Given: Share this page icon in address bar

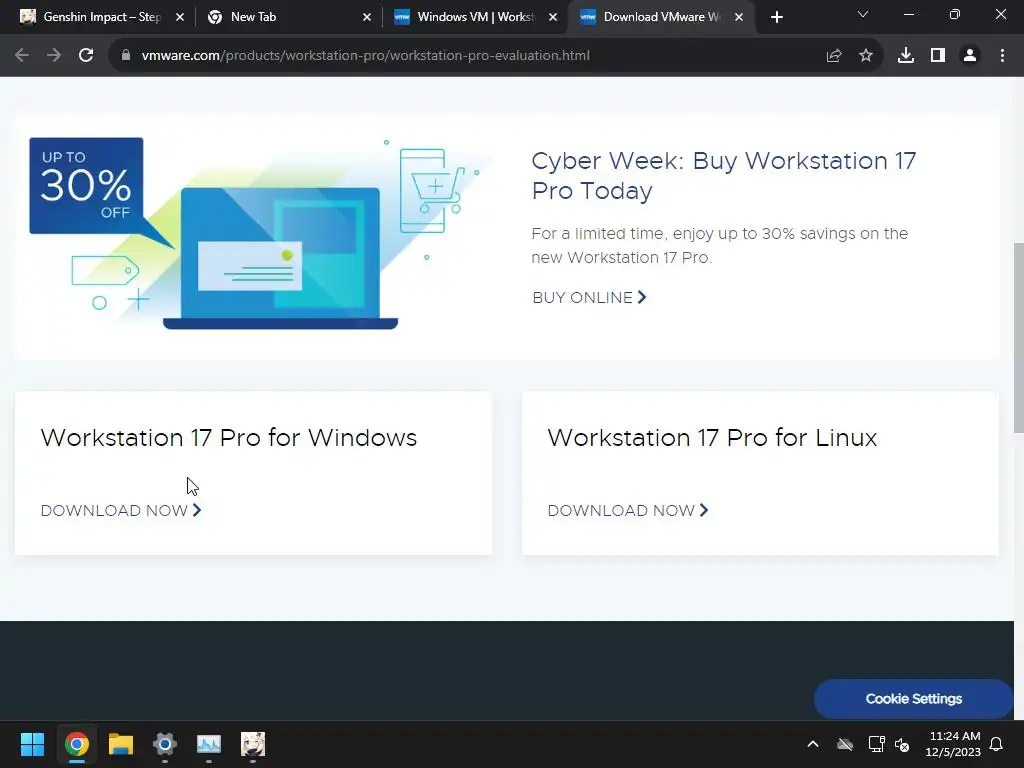Looking at the screenshot, I should (x=834, y=56).
